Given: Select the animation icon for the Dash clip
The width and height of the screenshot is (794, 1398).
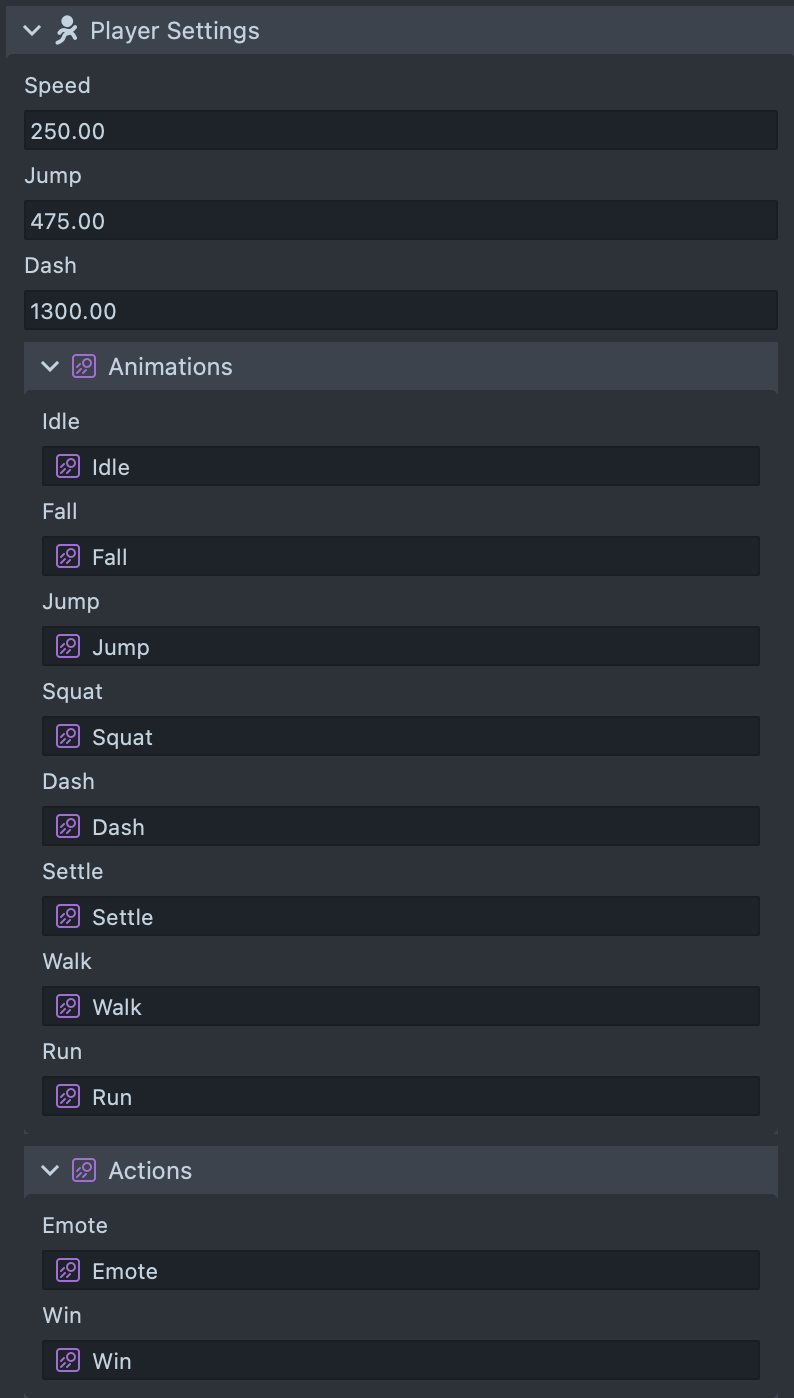Looking at the screenshot, I should tap(66, 826).
